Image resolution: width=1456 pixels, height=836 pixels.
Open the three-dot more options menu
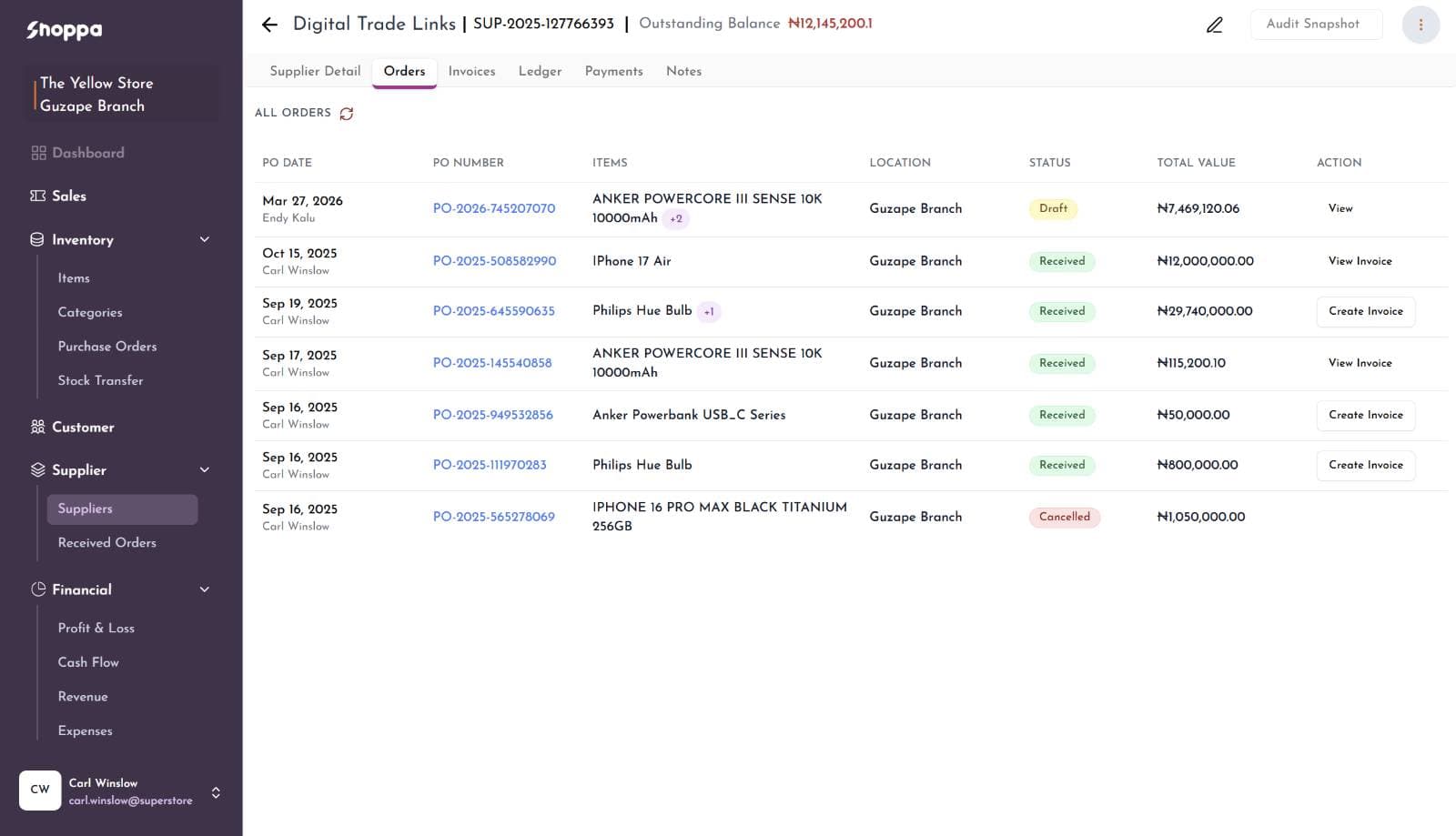(x=1421, y=25)
